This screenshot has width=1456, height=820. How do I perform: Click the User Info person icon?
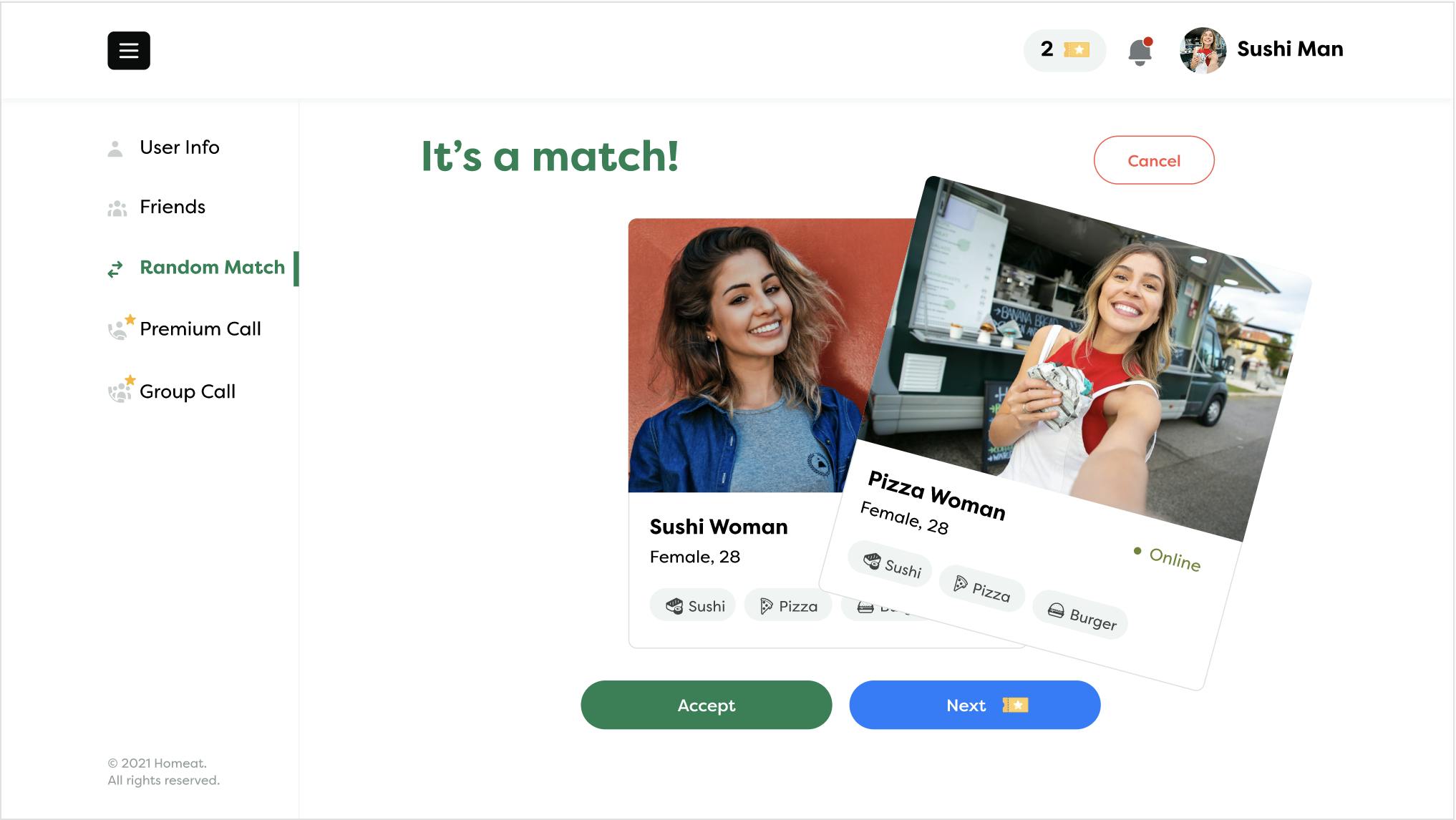click(x=115, y=148)
